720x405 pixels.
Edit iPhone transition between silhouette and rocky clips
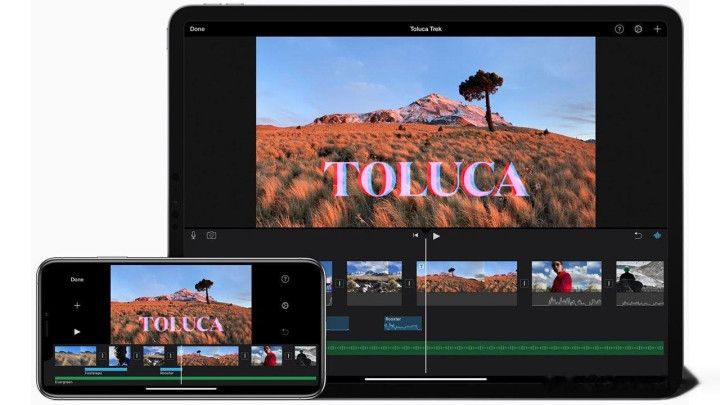coord(137,356)
